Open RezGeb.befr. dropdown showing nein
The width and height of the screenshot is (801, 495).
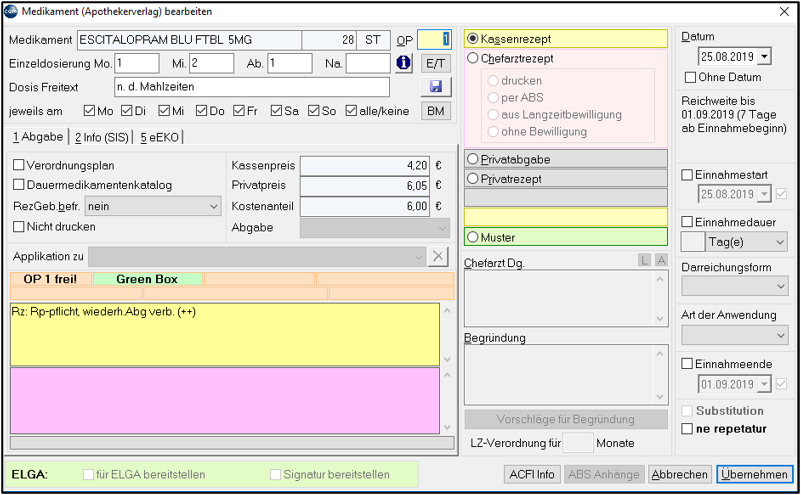[153, 206]
